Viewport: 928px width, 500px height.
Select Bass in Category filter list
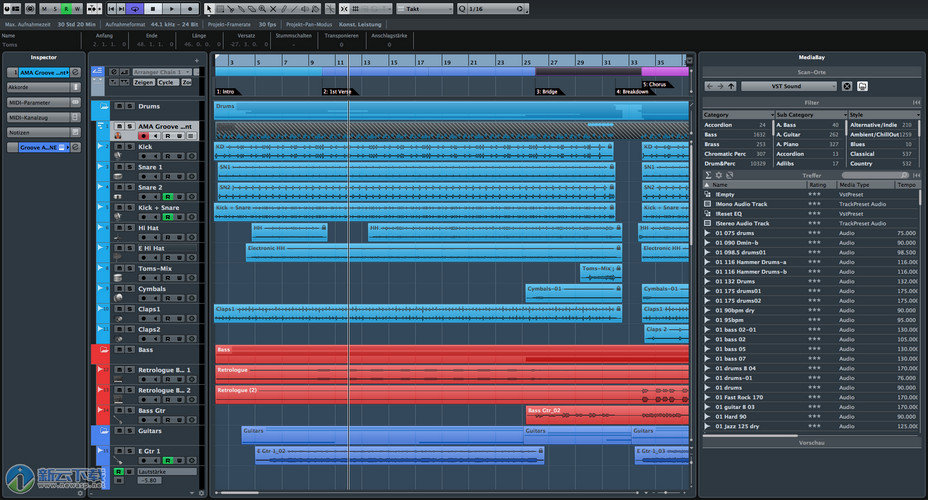pos(736,135)
